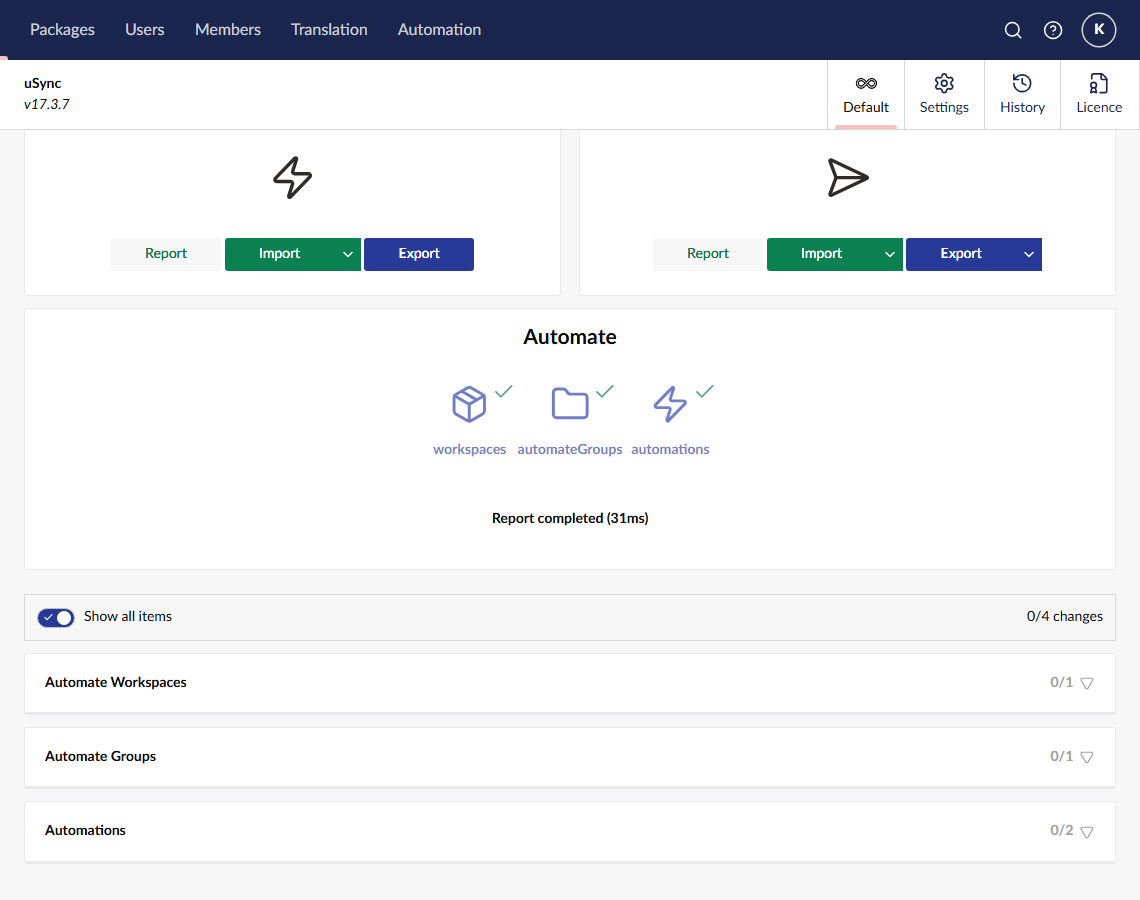Click the lightning bolt card icon
1140x900 pixels.
pos(292,177)
